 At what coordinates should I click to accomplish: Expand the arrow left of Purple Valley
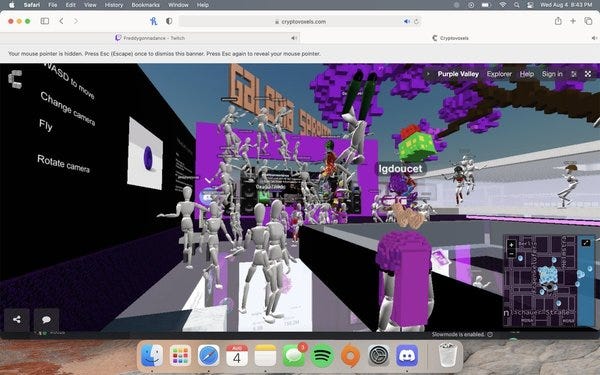pyautogui.click(x=428, y=74)
